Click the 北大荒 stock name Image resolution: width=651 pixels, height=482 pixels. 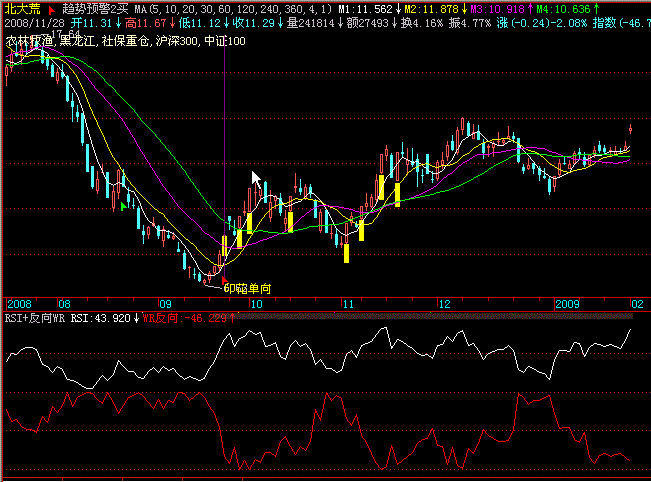(x=22, y=9)
